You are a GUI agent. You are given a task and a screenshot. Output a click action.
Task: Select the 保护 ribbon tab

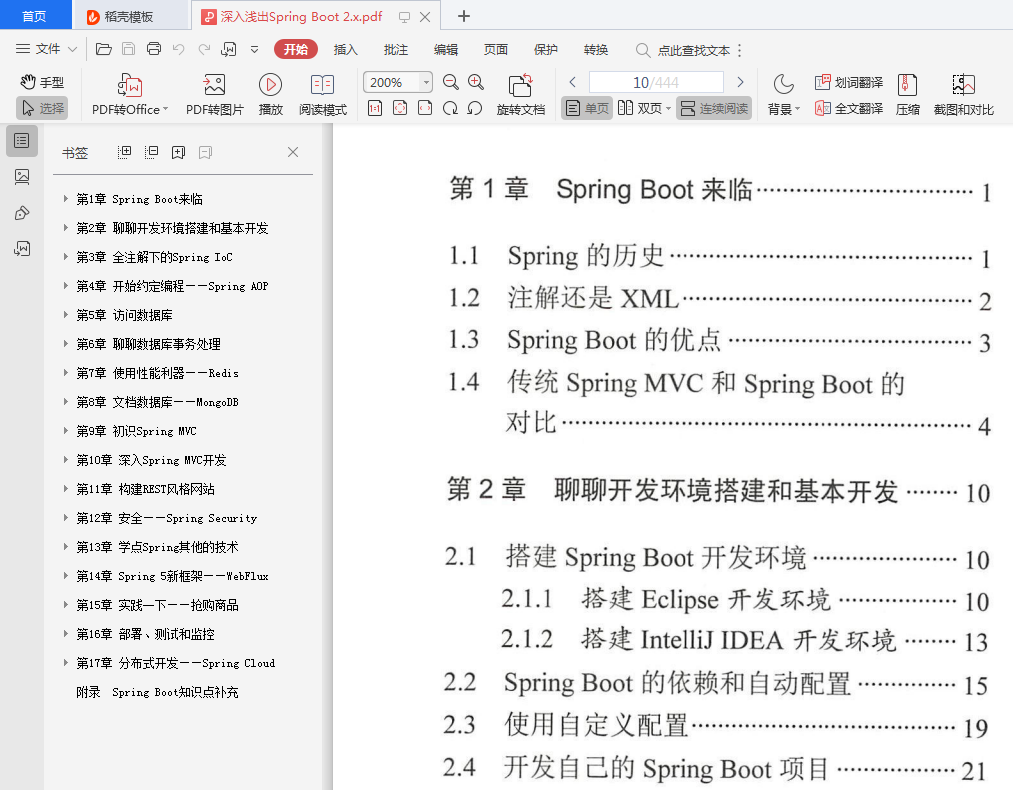[546, 49]
